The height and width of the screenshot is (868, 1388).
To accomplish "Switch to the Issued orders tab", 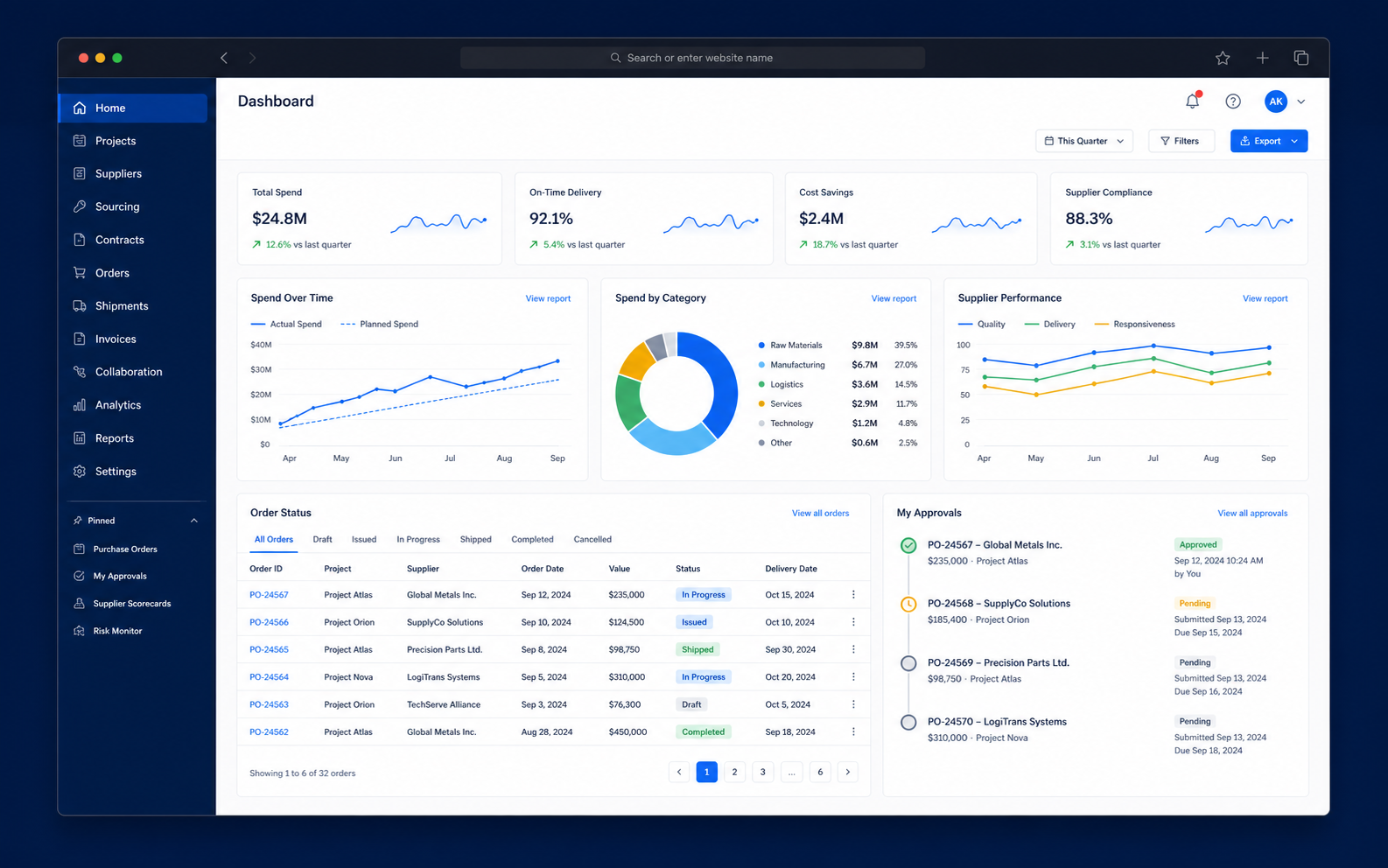I will click(364, 540).
